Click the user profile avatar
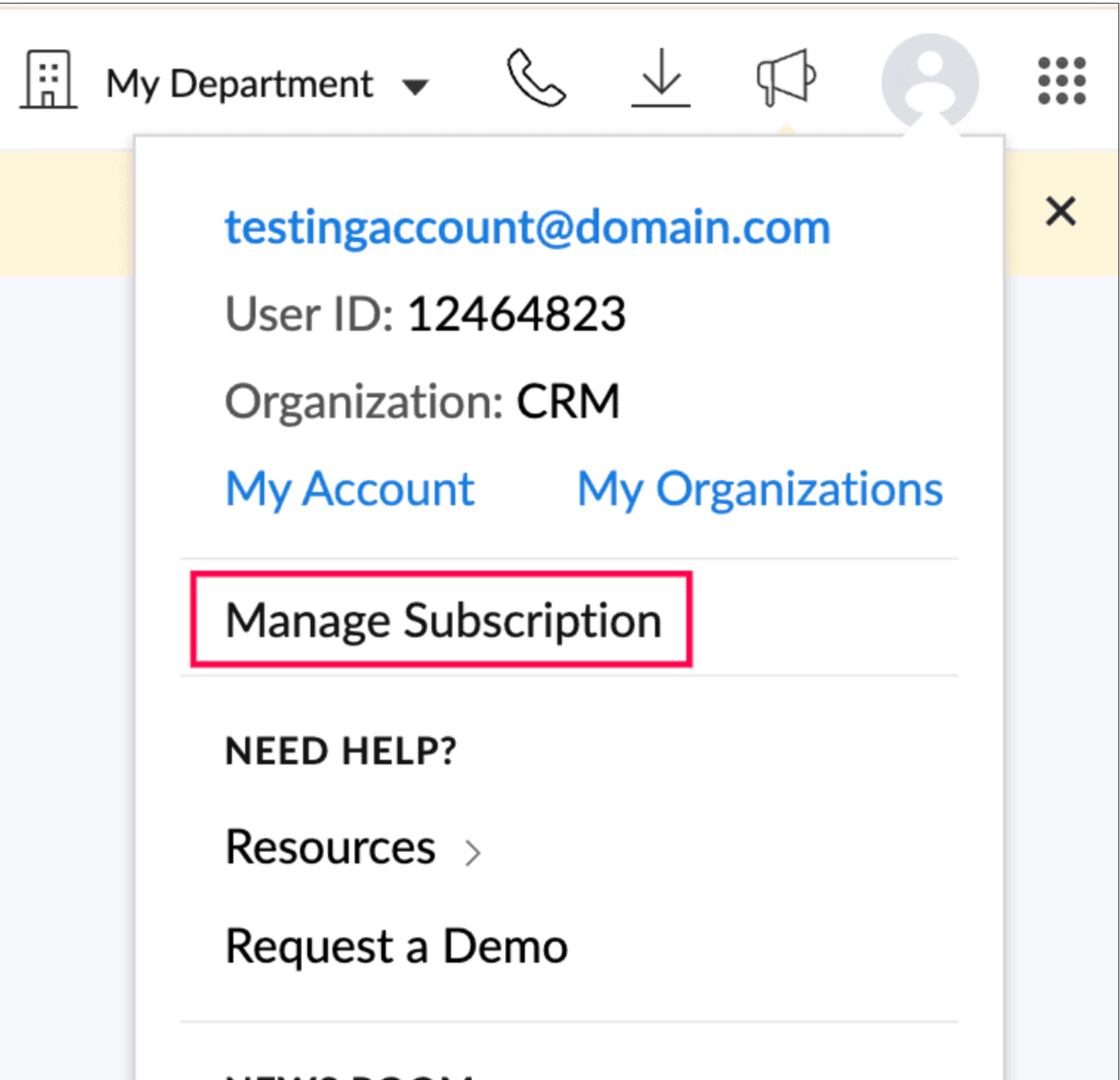Image resolution: width=1120 pixels, height=1080 pixels. 930,81
